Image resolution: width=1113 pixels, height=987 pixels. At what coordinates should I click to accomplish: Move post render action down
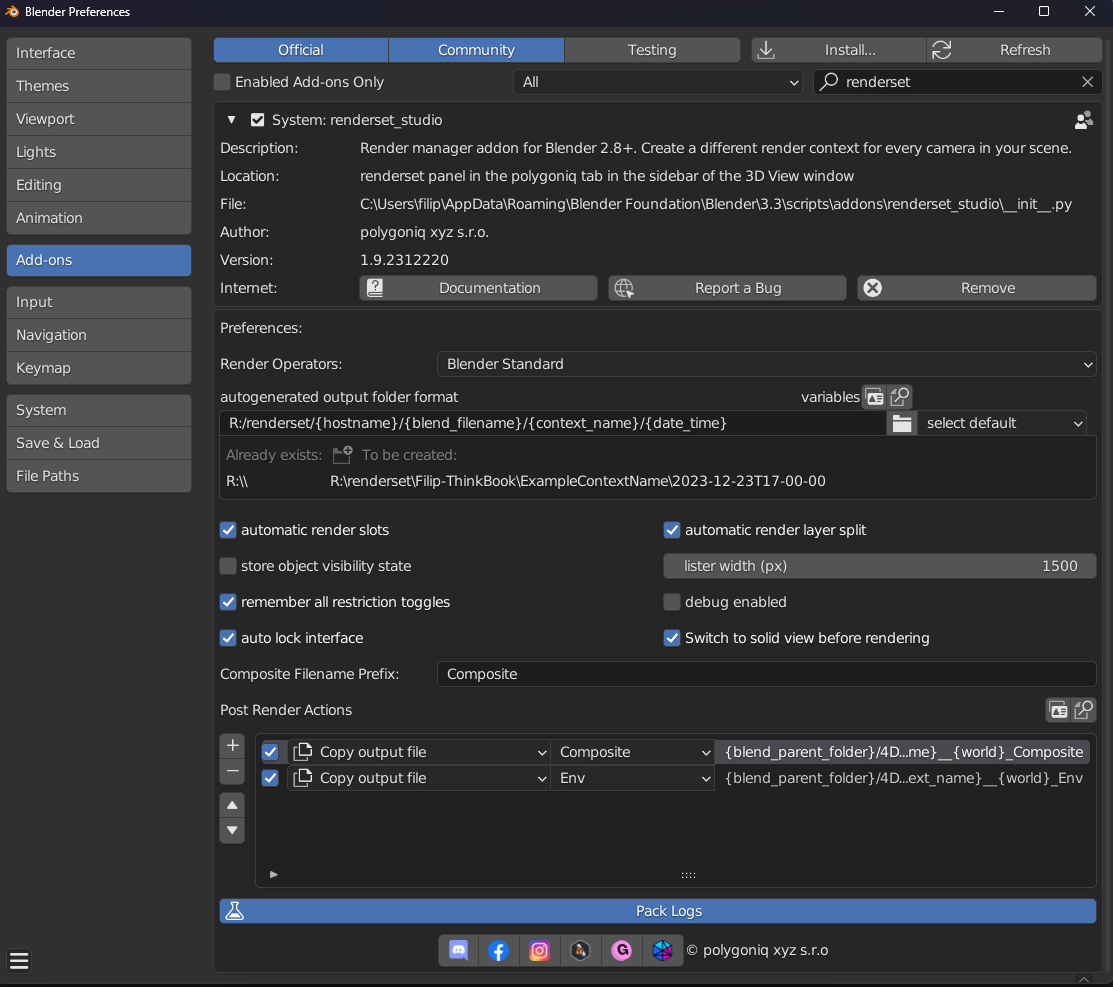(x=232, y=830)
